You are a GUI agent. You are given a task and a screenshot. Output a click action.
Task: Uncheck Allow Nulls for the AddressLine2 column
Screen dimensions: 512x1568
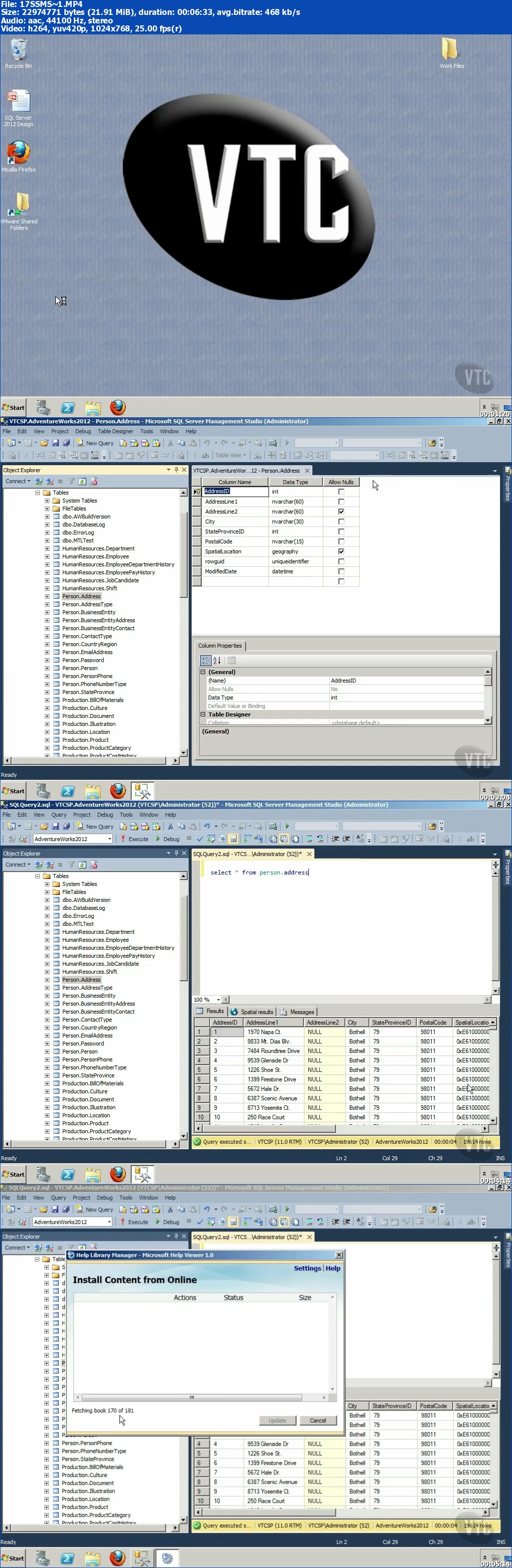(x=341, y=512)
